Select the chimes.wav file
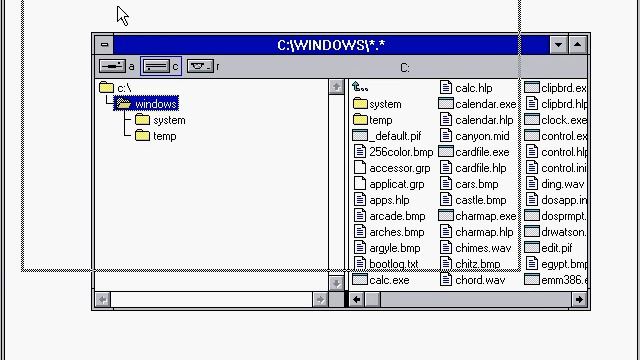640x360 pixels. 475,248
